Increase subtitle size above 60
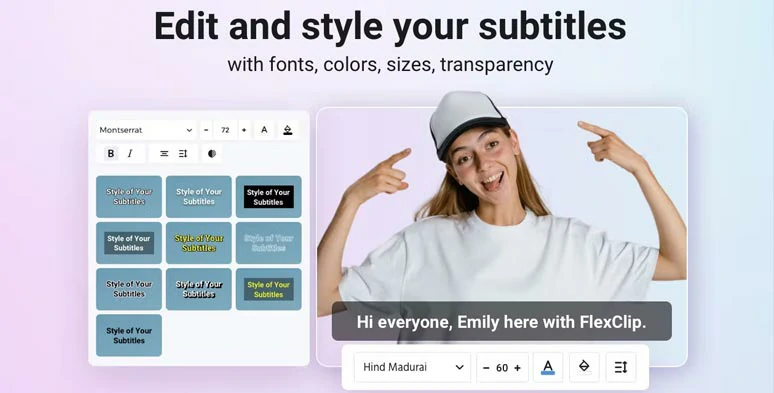Viewport: 774px width, 393px height. 517,368
